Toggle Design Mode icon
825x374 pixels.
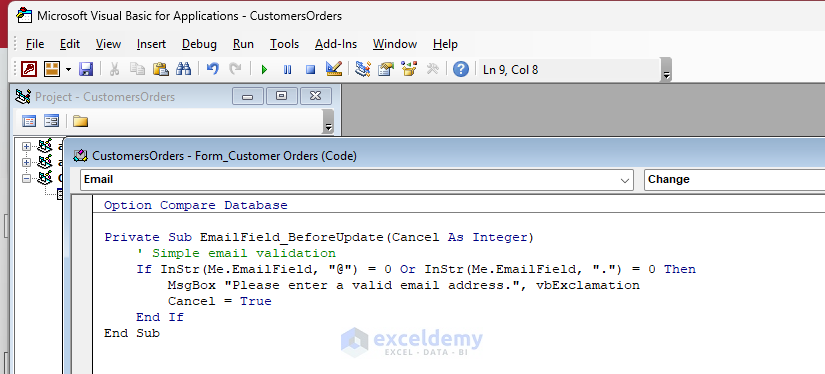[x=334, y=69]
